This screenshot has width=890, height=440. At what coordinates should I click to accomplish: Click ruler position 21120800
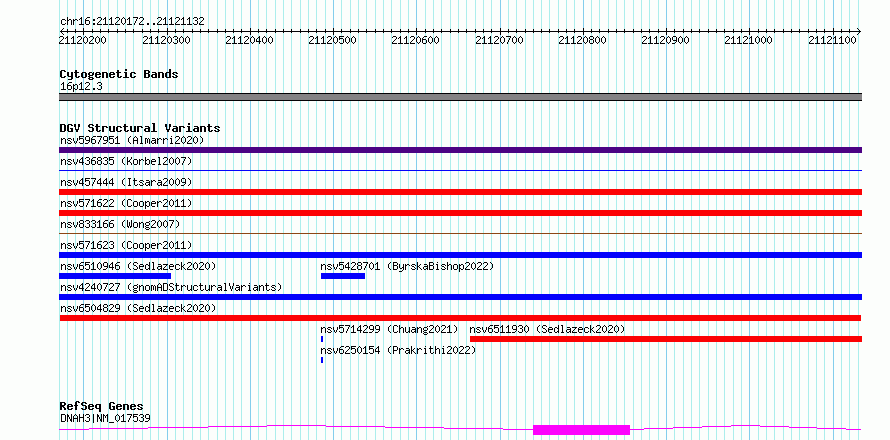(x=583, y=40)
